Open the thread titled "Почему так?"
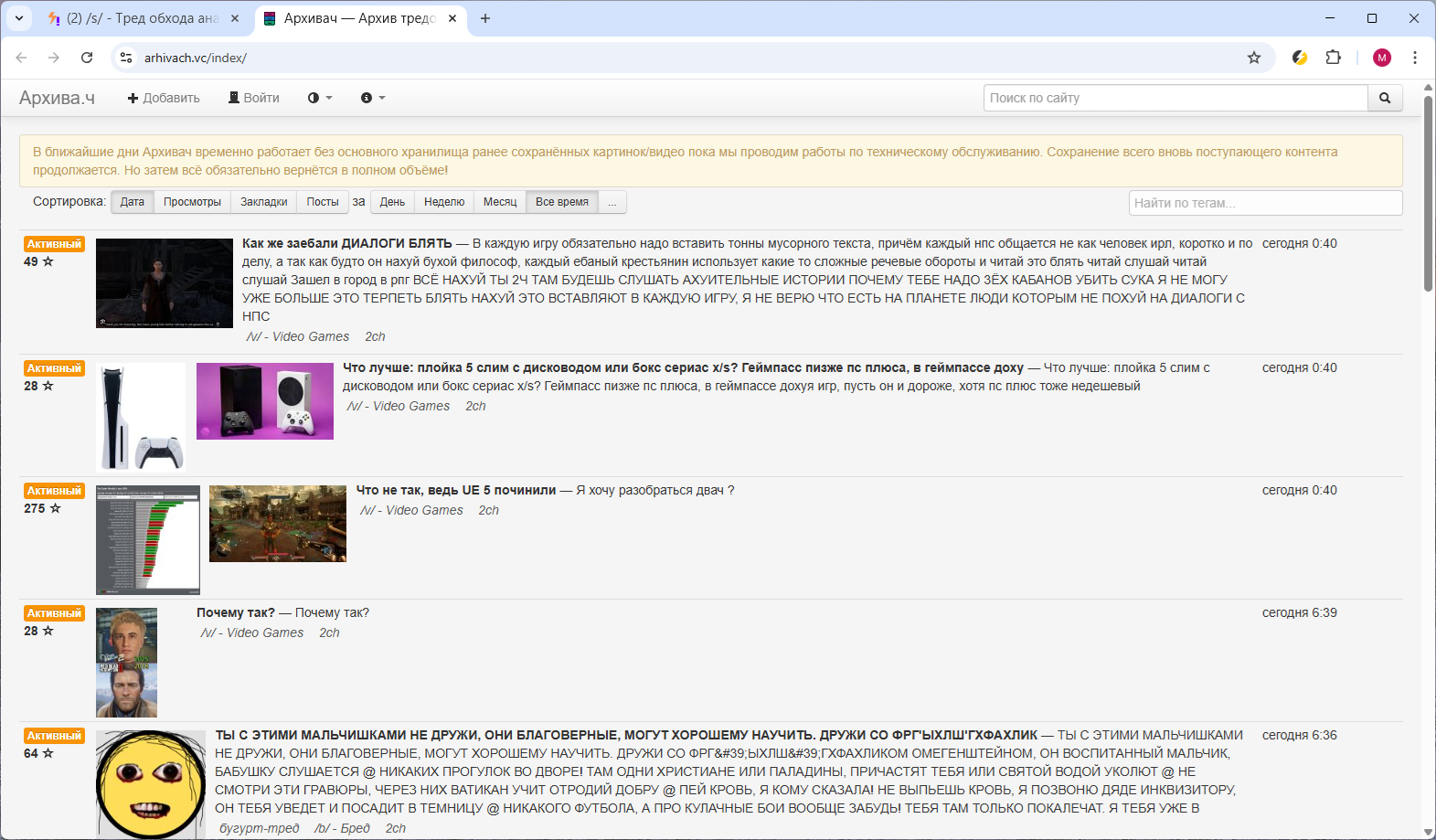 (x=236, y=612)
